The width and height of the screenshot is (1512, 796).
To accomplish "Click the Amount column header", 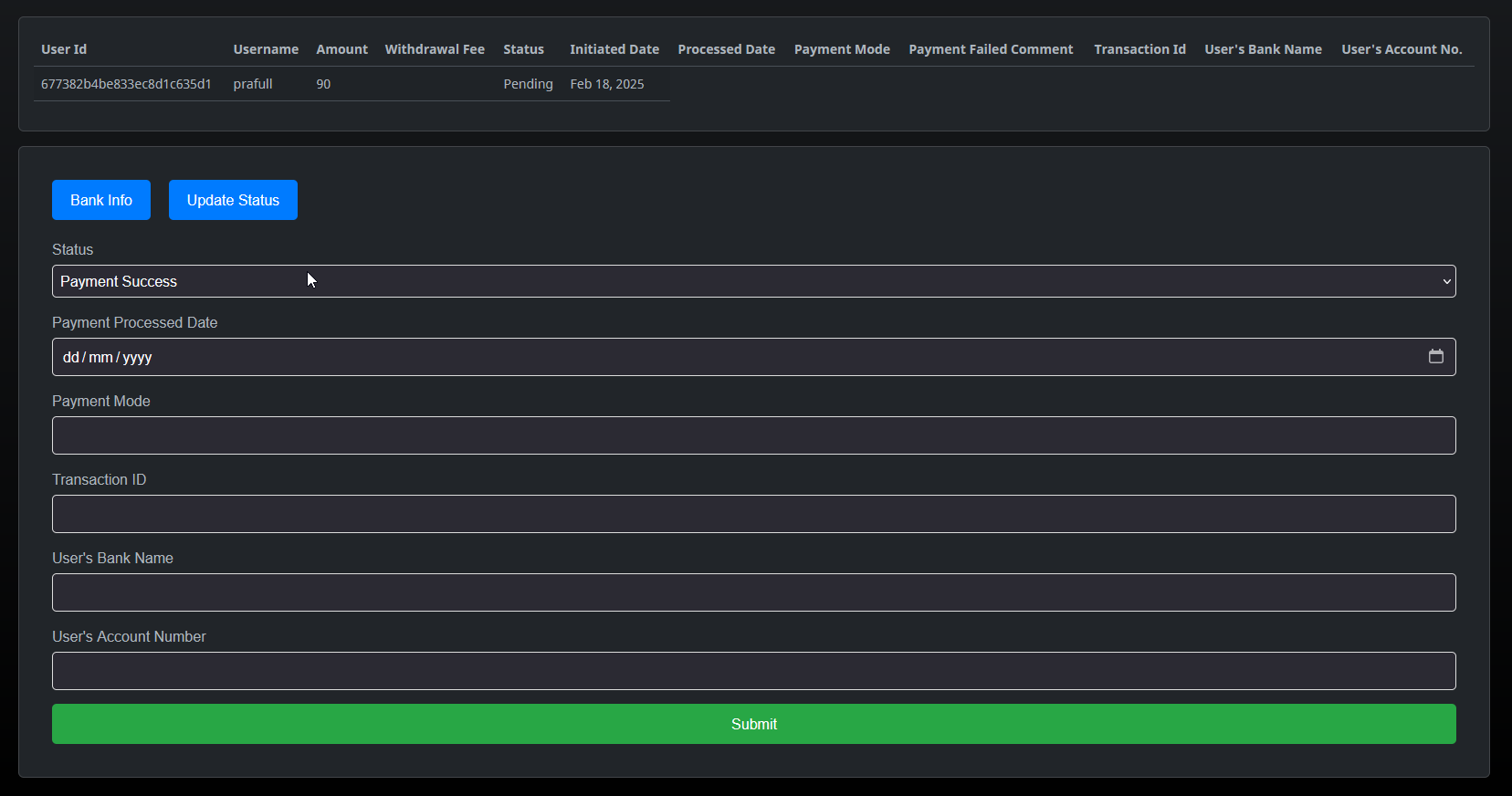I will point(341,49).
